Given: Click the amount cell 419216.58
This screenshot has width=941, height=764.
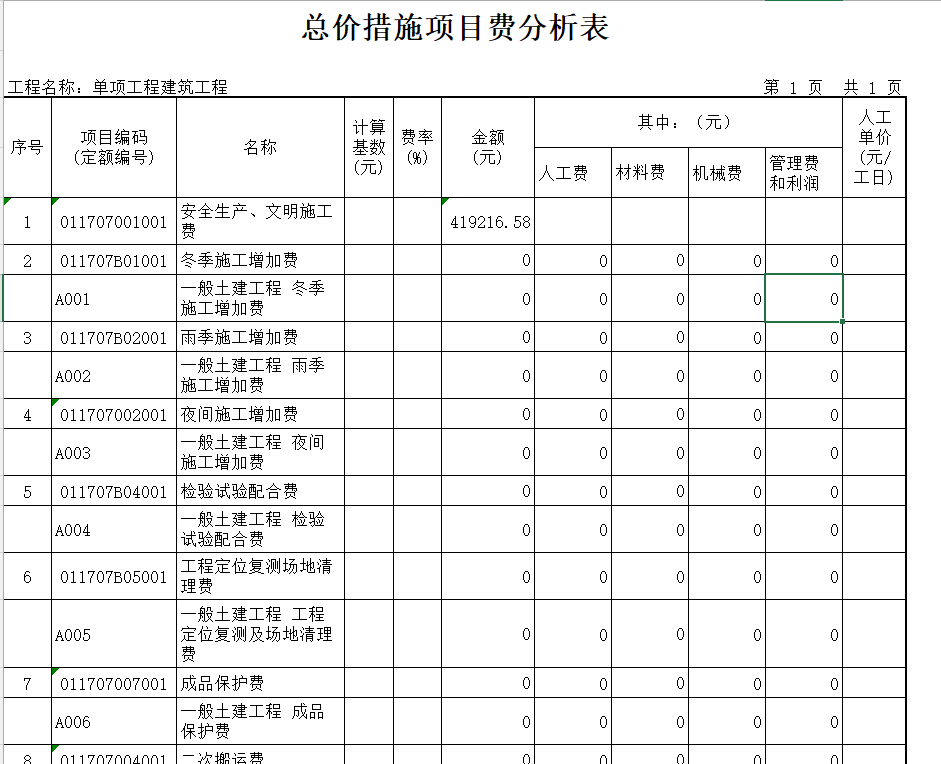Looking at the screenshot, I should pos(488,221).
